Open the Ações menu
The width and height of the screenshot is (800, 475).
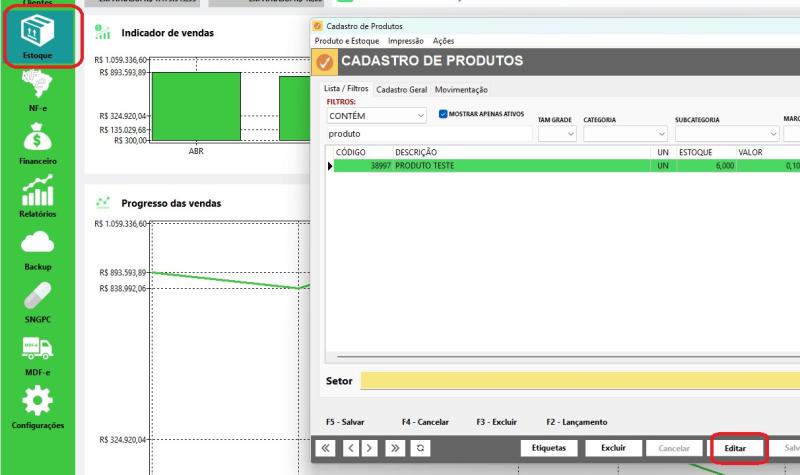[x=443, y=41]
